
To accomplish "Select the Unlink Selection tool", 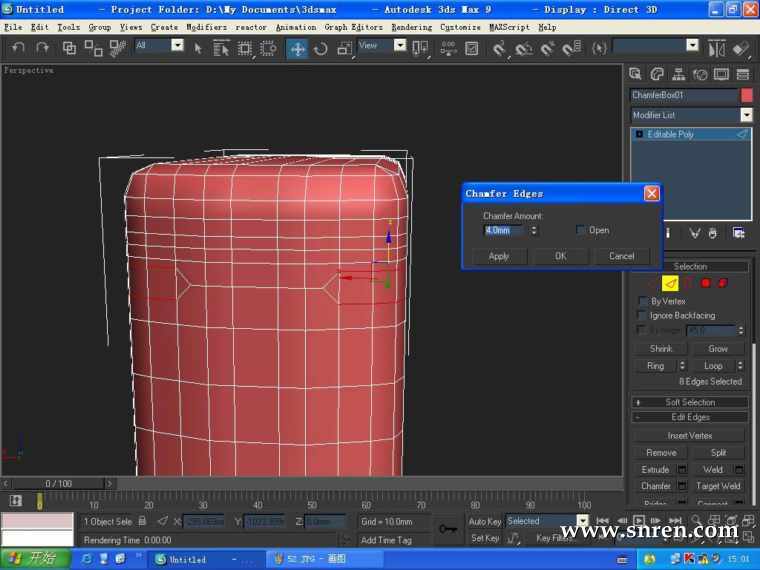I will [x=93, y=48].
